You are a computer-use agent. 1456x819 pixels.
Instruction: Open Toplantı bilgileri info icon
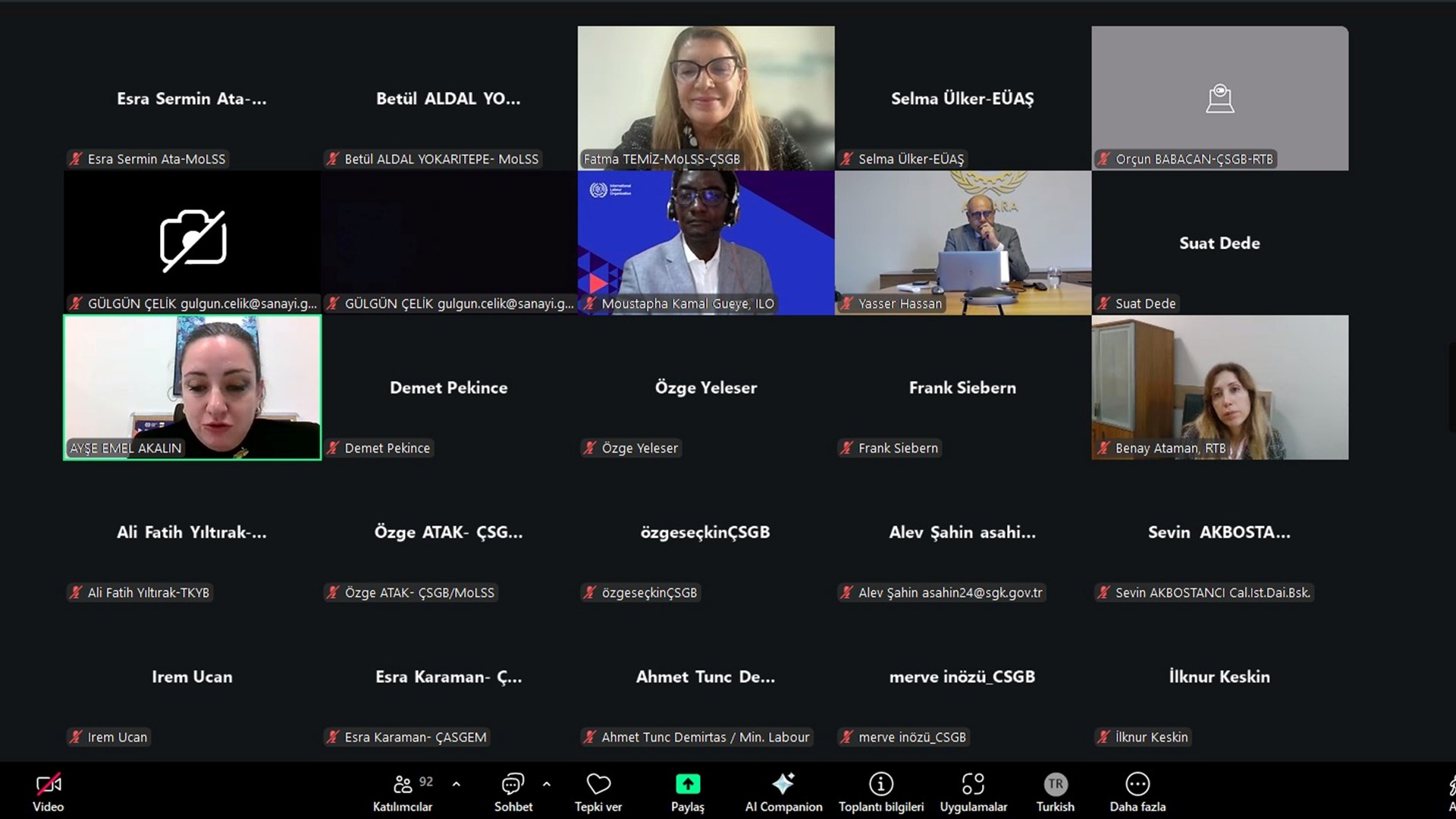(880, 784)
